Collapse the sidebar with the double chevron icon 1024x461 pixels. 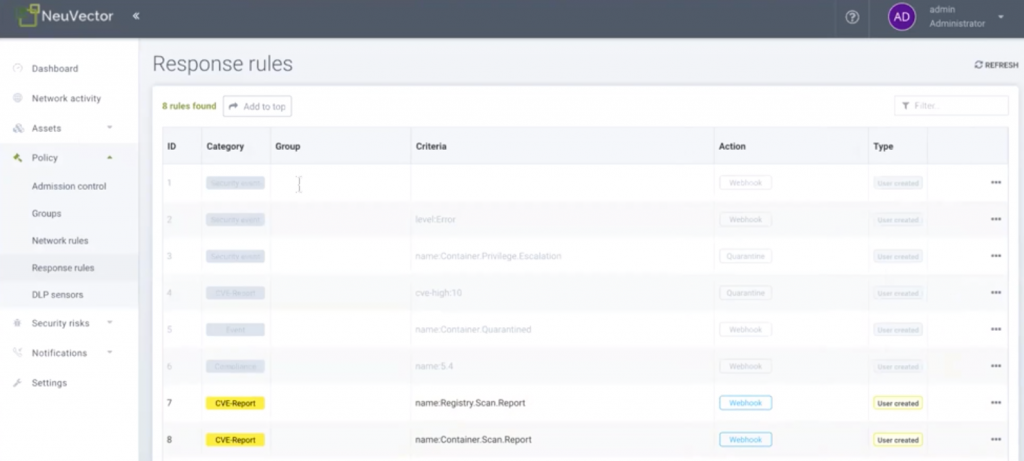coord(136,17)
